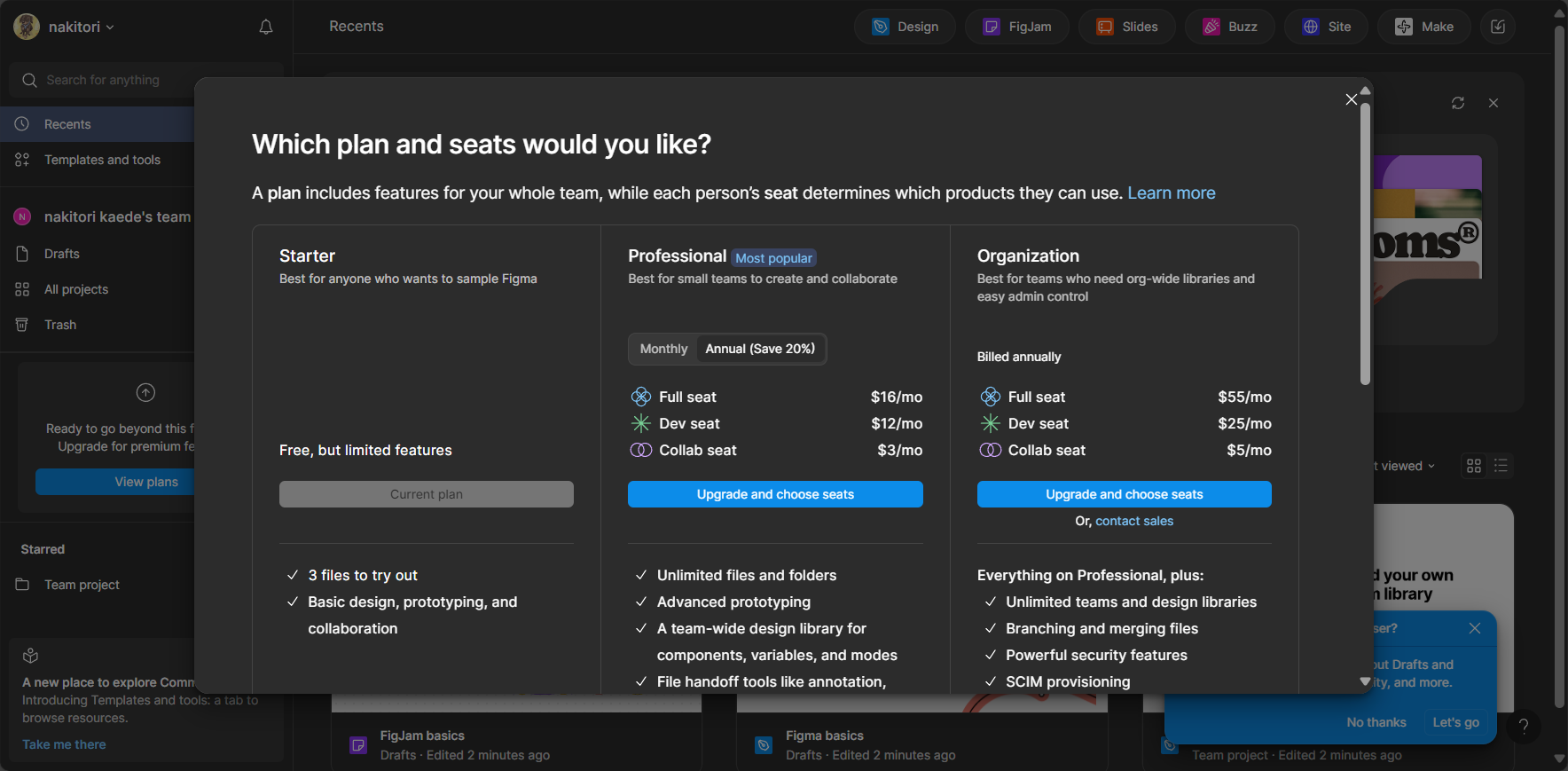
Task: Create a new FigJam file
Action: pos(1016,27)
